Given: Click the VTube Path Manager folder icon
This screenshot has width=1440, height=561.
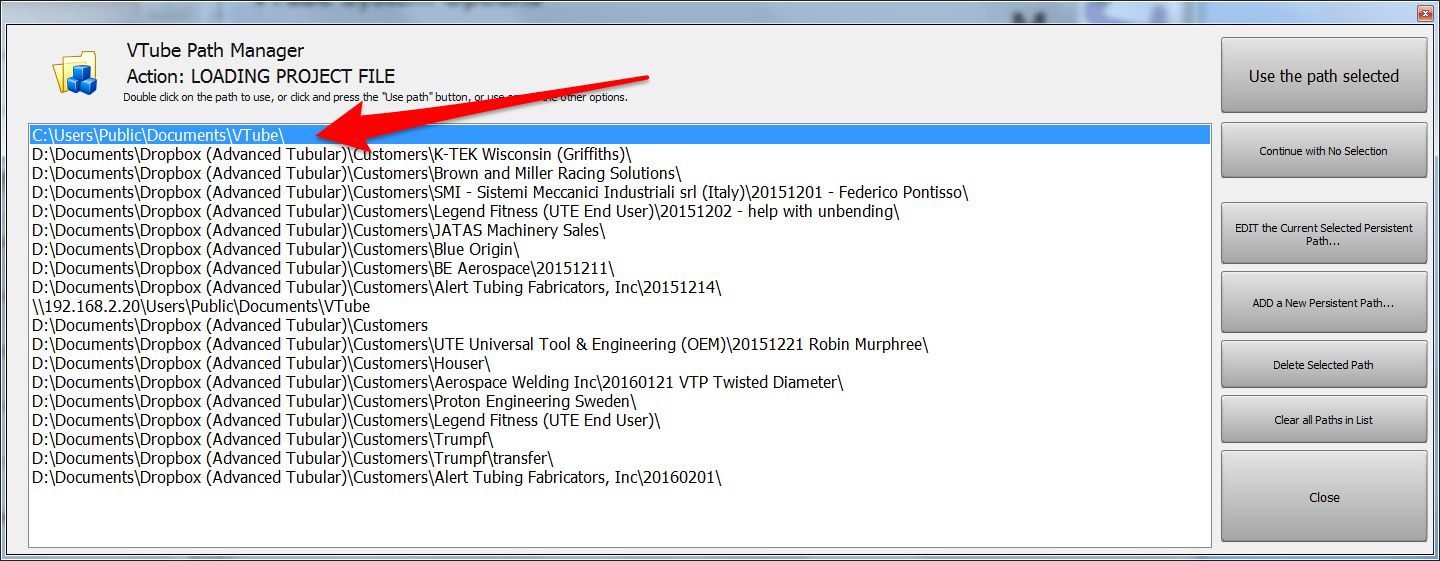Looking at the screenshot, I should pyautogui.click(x=75, y=72).
